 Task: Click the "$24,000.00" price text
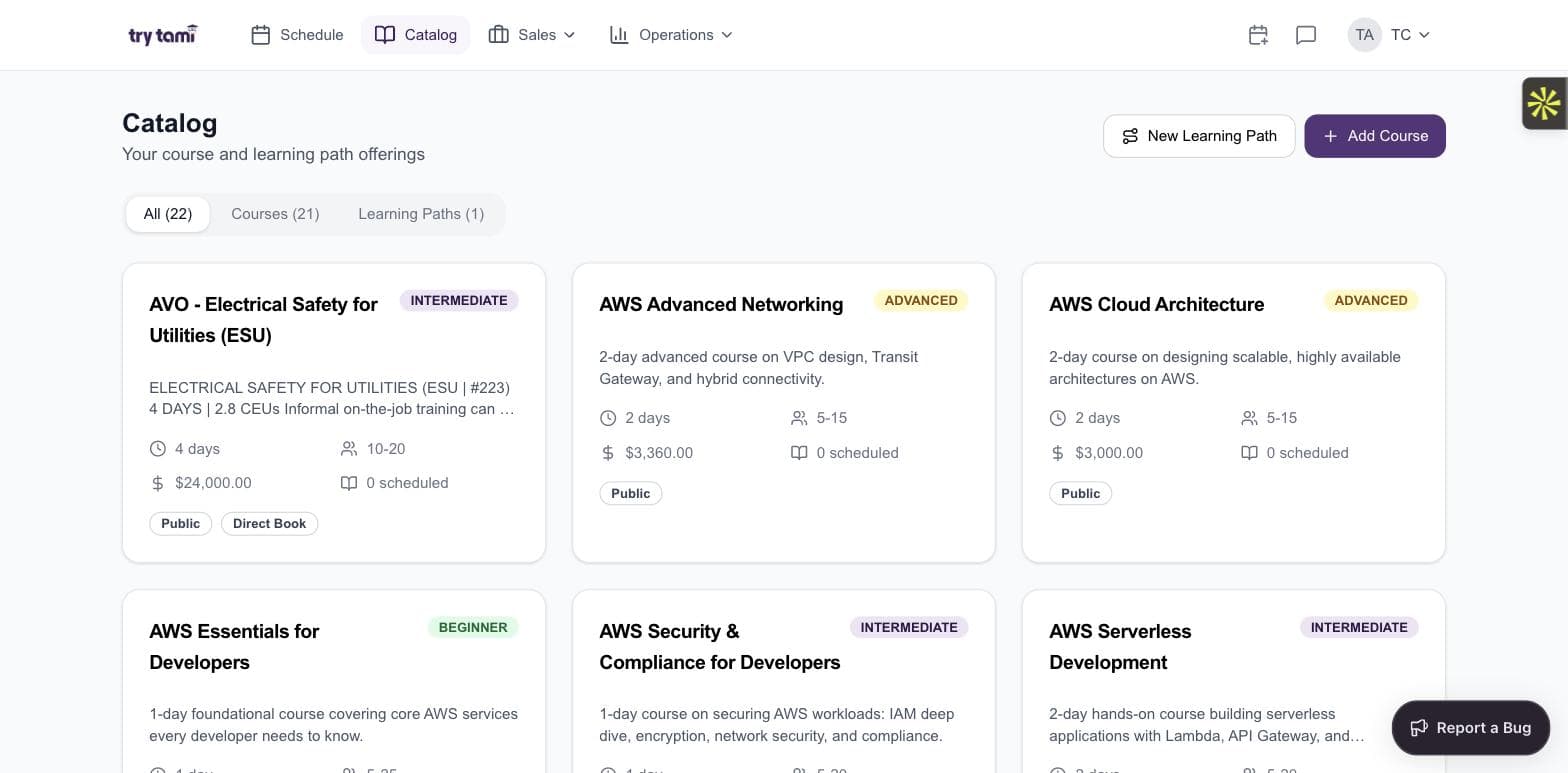click(x=213, y=483)
